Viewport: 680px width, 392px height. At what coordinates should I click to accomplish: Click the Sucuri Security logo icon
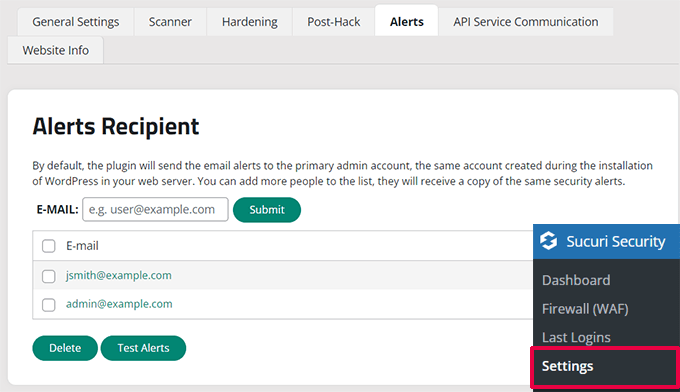point(549,241)
